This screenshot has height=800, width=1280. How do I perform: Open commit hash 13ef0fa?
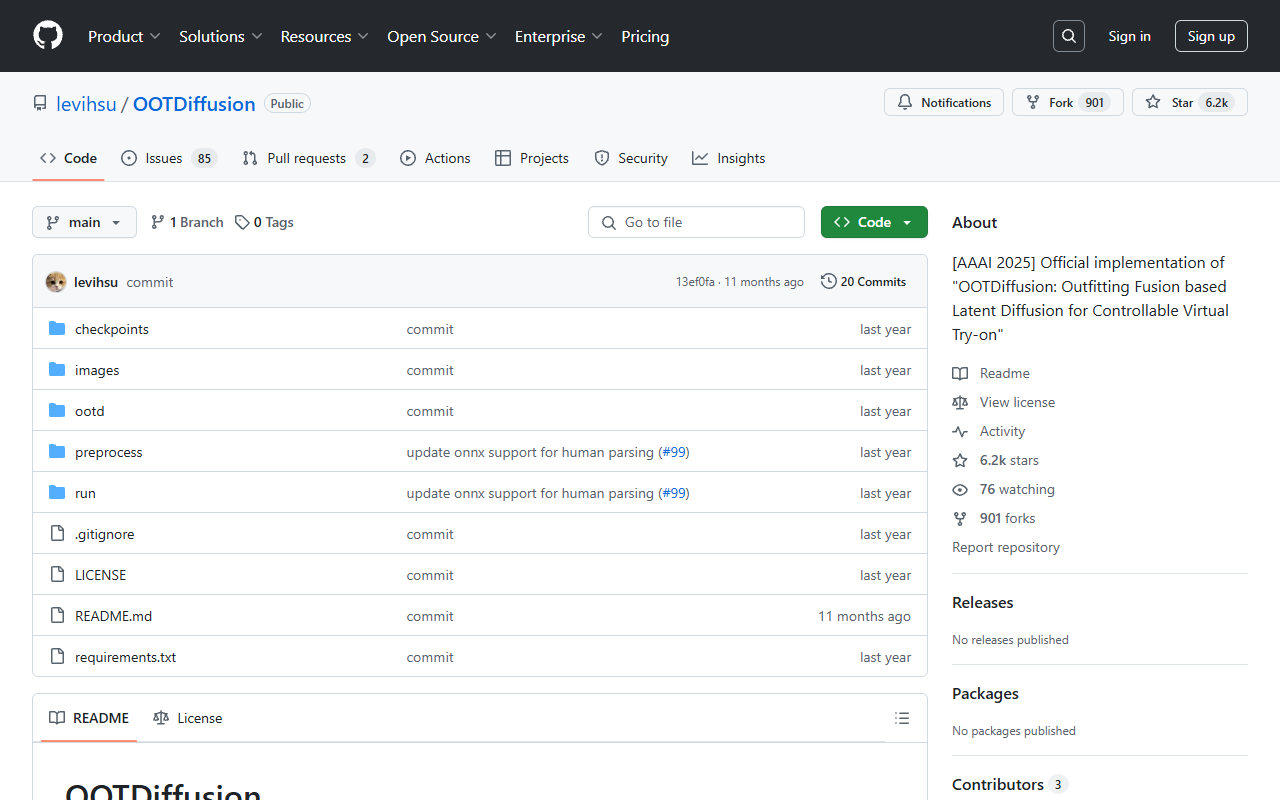pyautogui.click(x=695, y=282)
